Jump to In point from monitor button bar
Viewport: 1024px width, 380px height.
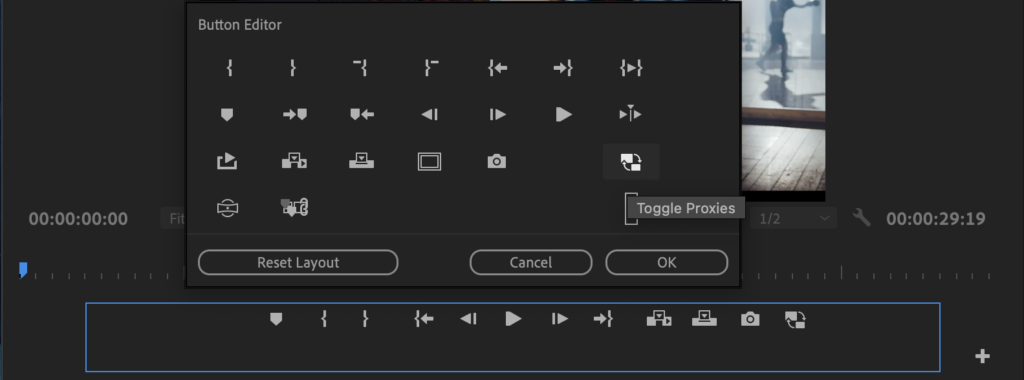[424, 319]
